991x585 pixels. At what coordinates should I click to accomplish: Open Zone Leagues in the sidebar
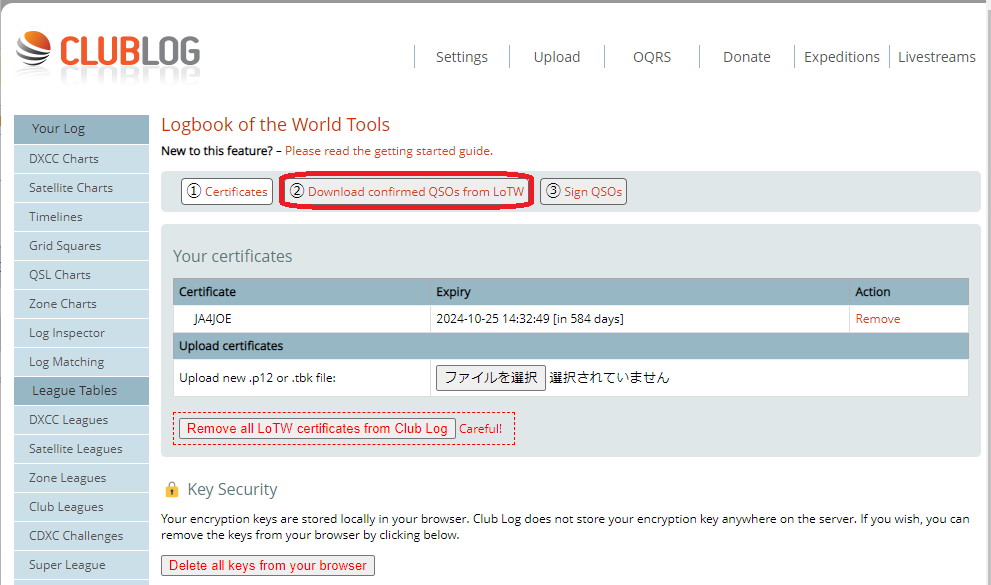coord(82,478)
